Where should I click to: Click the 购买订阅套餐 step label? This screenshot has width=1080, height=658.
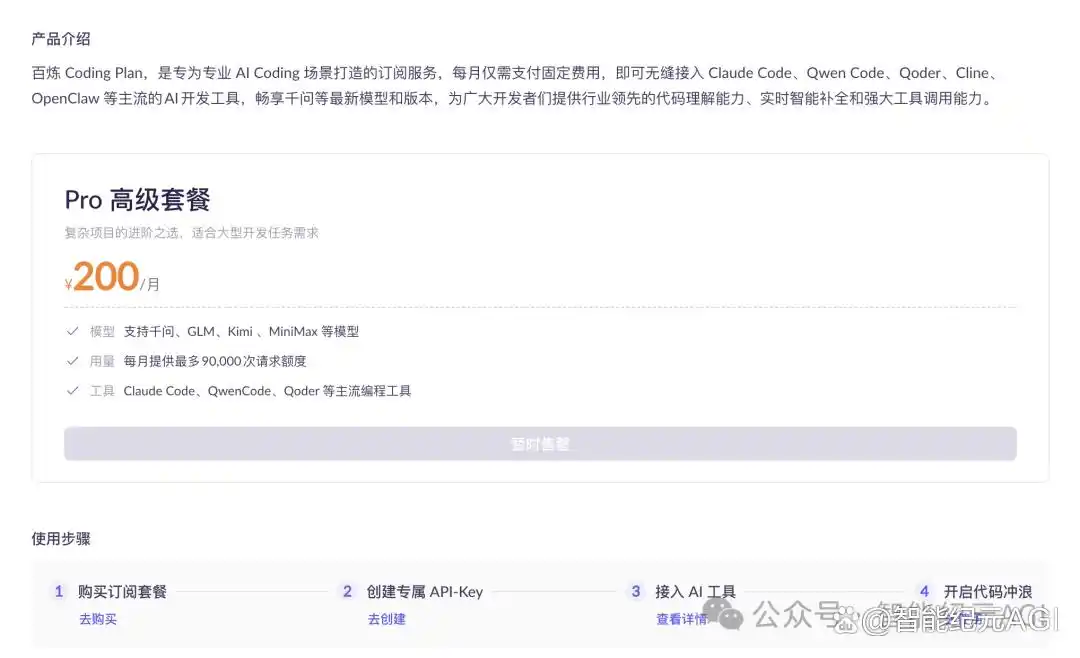124,591
